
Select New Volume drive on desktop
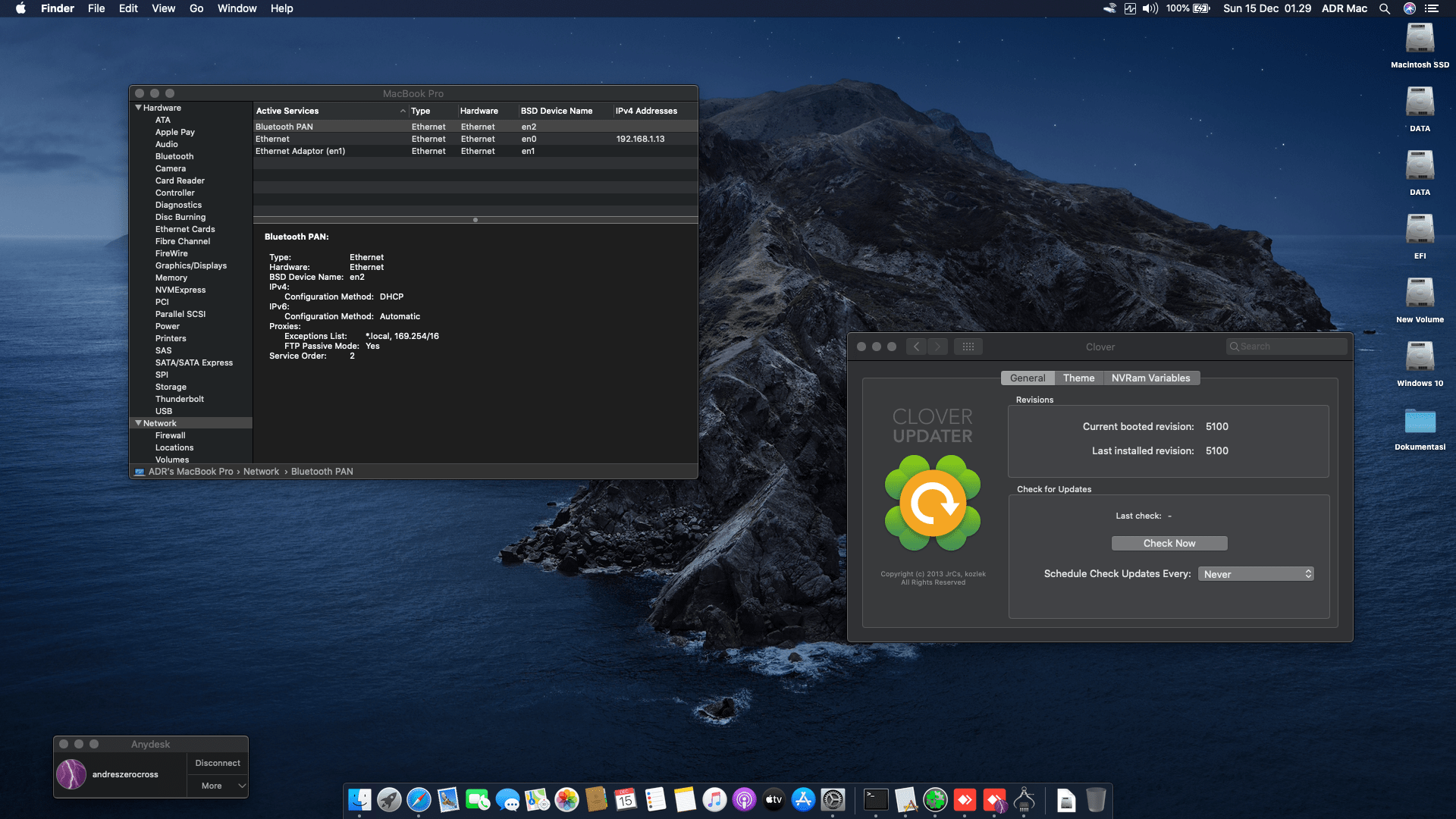tap(1420, 300)
